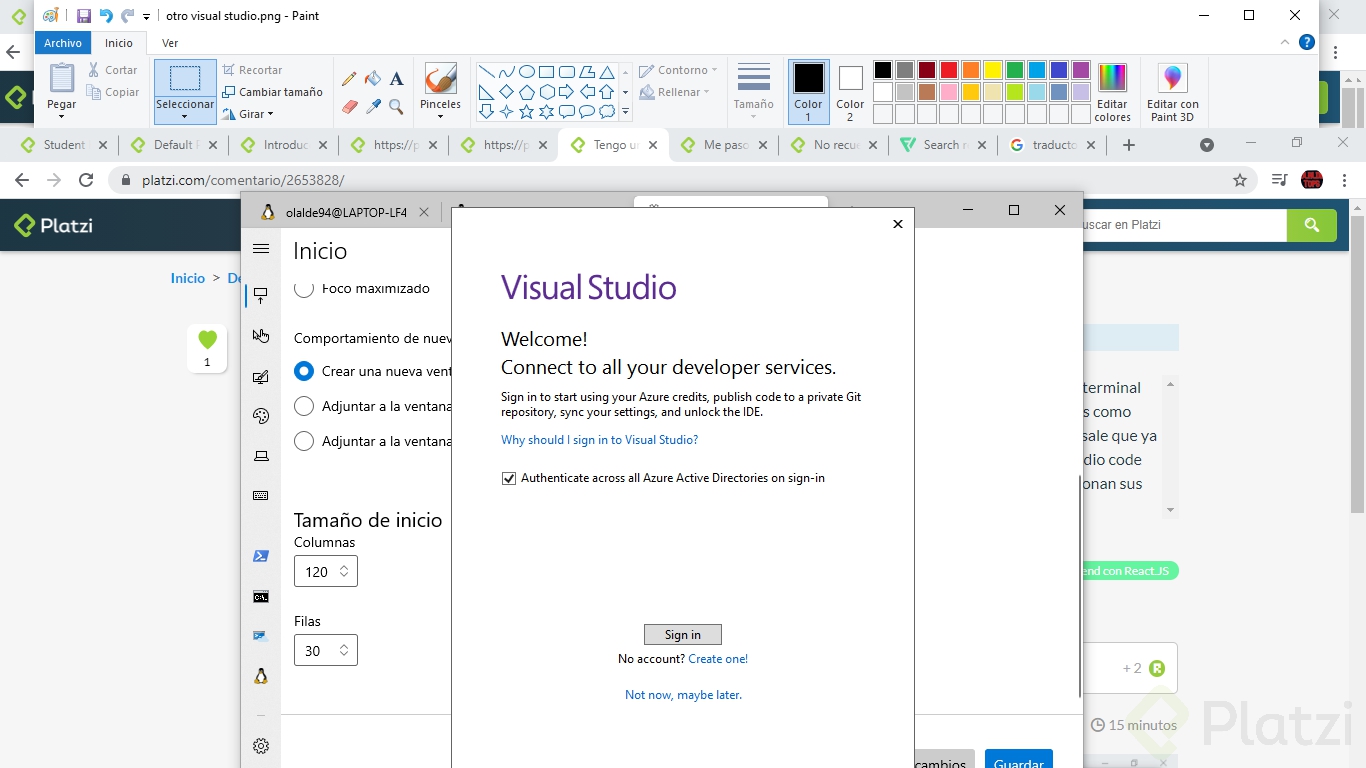Image resolution: width=1366 pixels, height=768 pixels.
Task: Click the Create one! account link
Action: [718, 659]
